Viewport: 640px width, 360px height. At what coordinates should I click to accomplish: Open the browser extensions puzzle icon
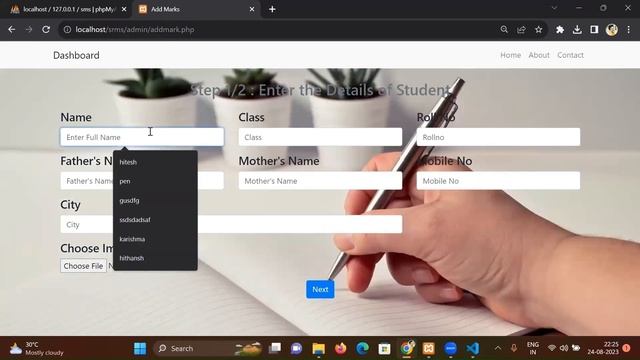tap(560, 29)
